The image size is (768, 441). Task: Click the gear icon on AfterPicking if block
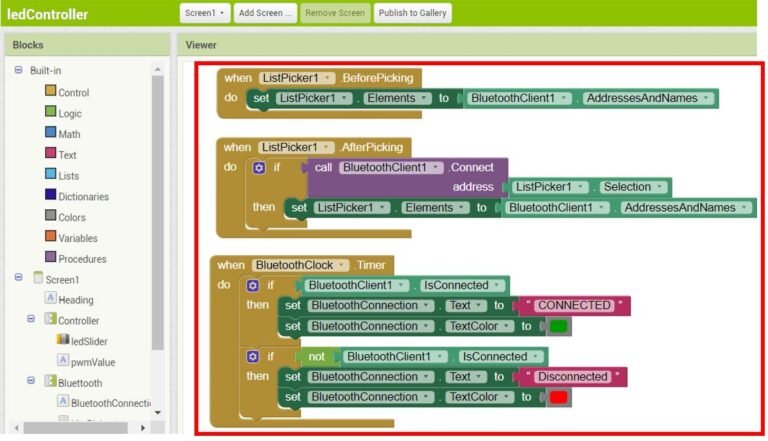[259, 167]
